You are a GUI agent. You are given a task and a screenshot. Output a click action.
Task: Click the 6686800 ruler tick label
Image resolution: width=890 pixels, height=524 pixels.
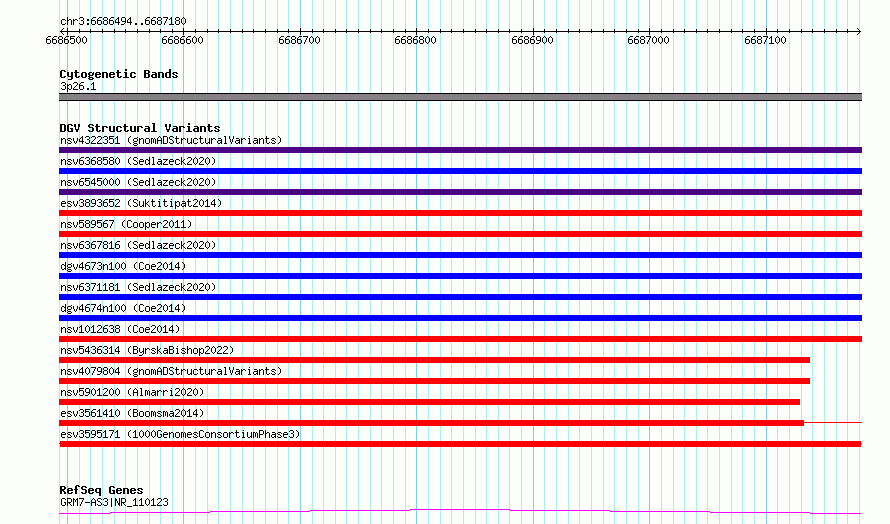(415, 40)
